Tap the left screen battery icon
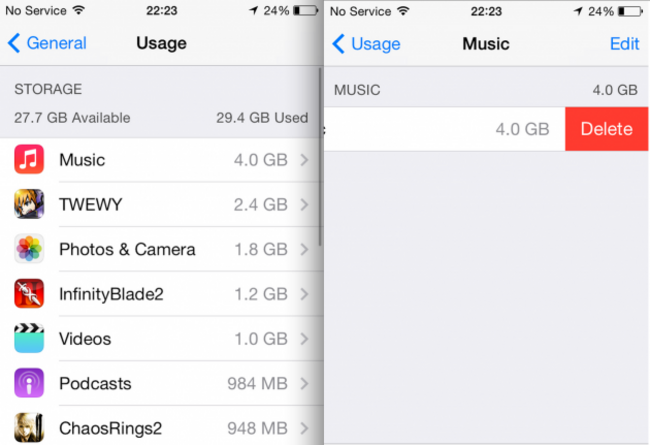The width and height of the screenshot is (650, 445). pyautogui.click(x=306, y=11)
